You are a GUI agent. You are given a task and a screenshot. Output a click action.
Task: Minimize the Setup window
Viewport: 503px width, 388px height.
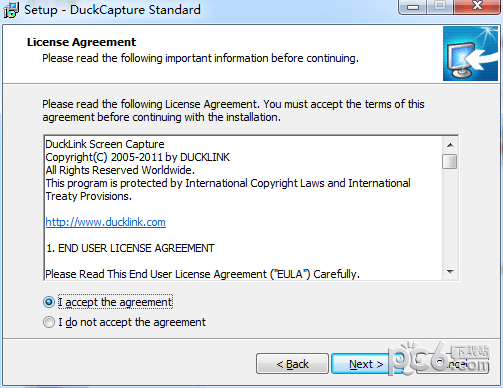413,7
